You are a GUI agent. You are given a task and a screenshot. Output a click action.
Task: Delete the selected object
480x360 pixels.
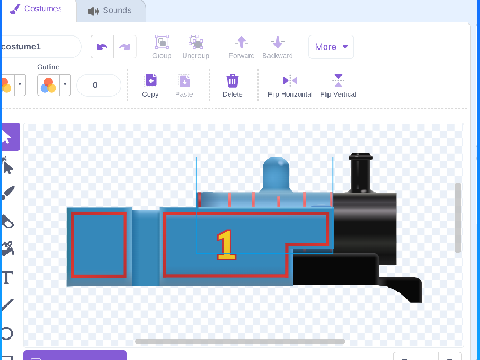(232, 86)
